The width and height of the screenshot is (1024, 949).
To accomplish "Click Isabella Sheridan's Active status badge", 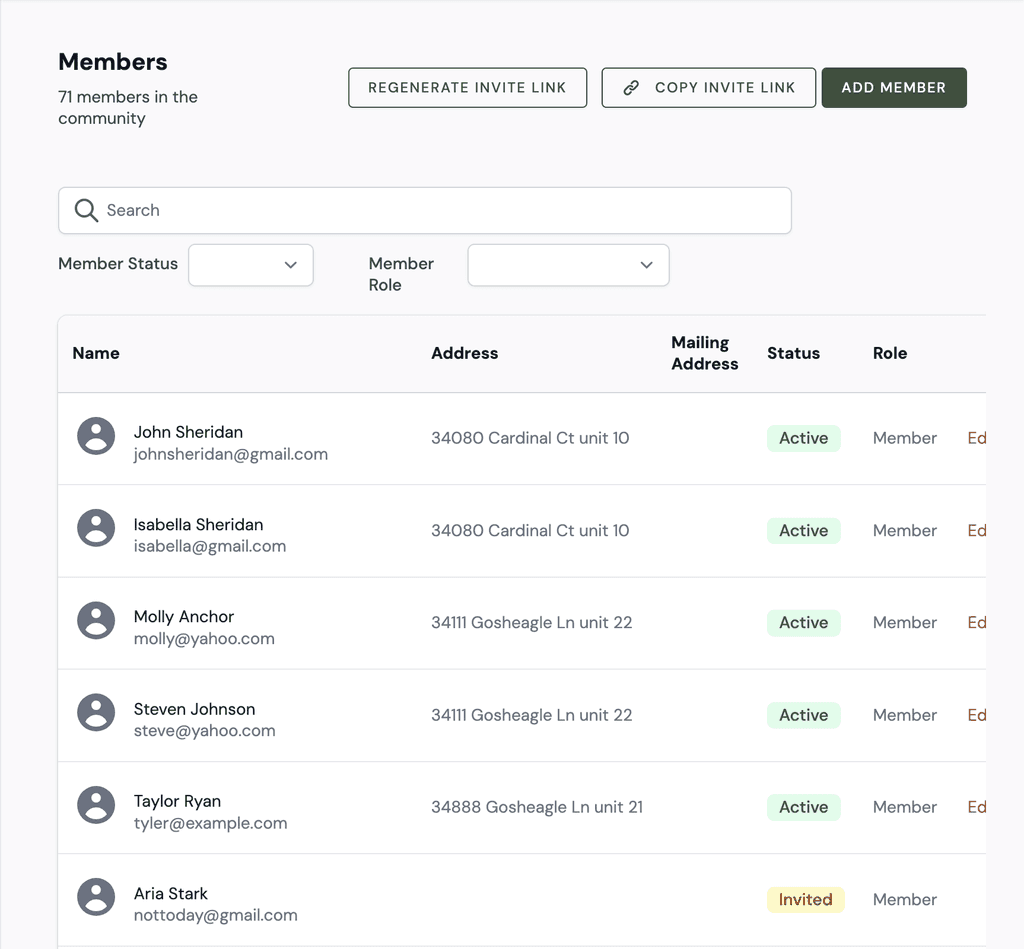I will [x=804, y=530].
